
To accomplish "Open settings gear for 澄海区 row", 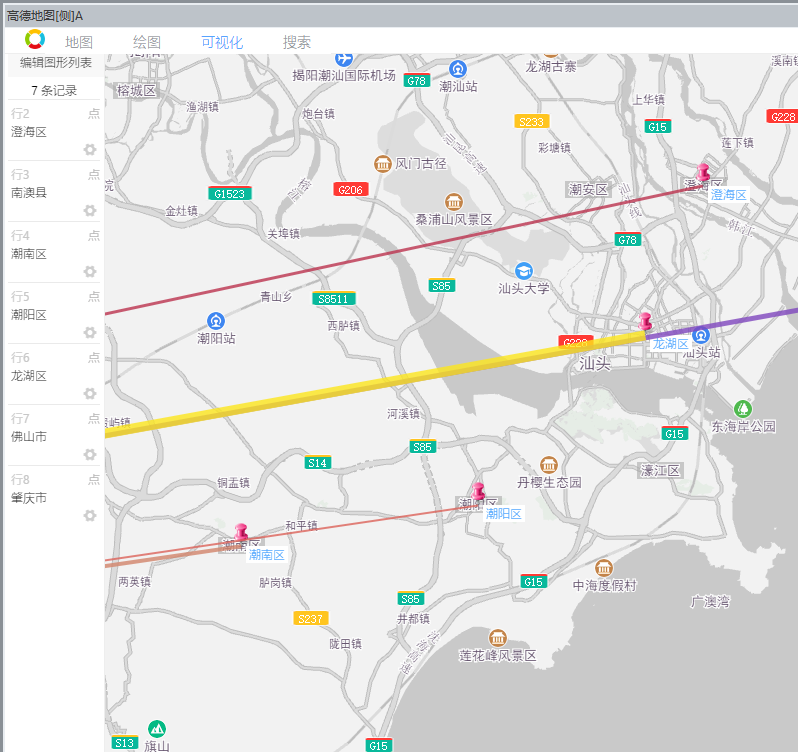I will tap(90, 150).
